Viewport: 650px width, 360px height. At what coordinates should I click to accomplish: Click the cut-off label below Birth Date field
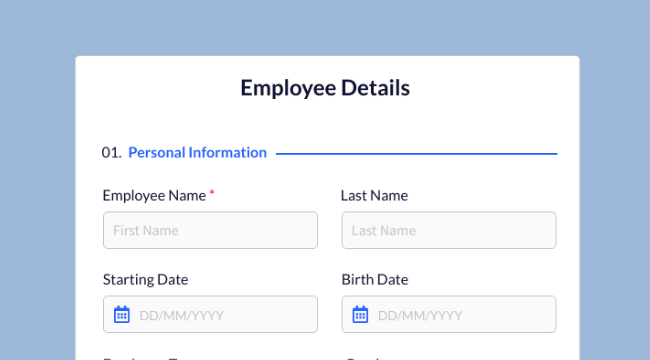point(363,358)
